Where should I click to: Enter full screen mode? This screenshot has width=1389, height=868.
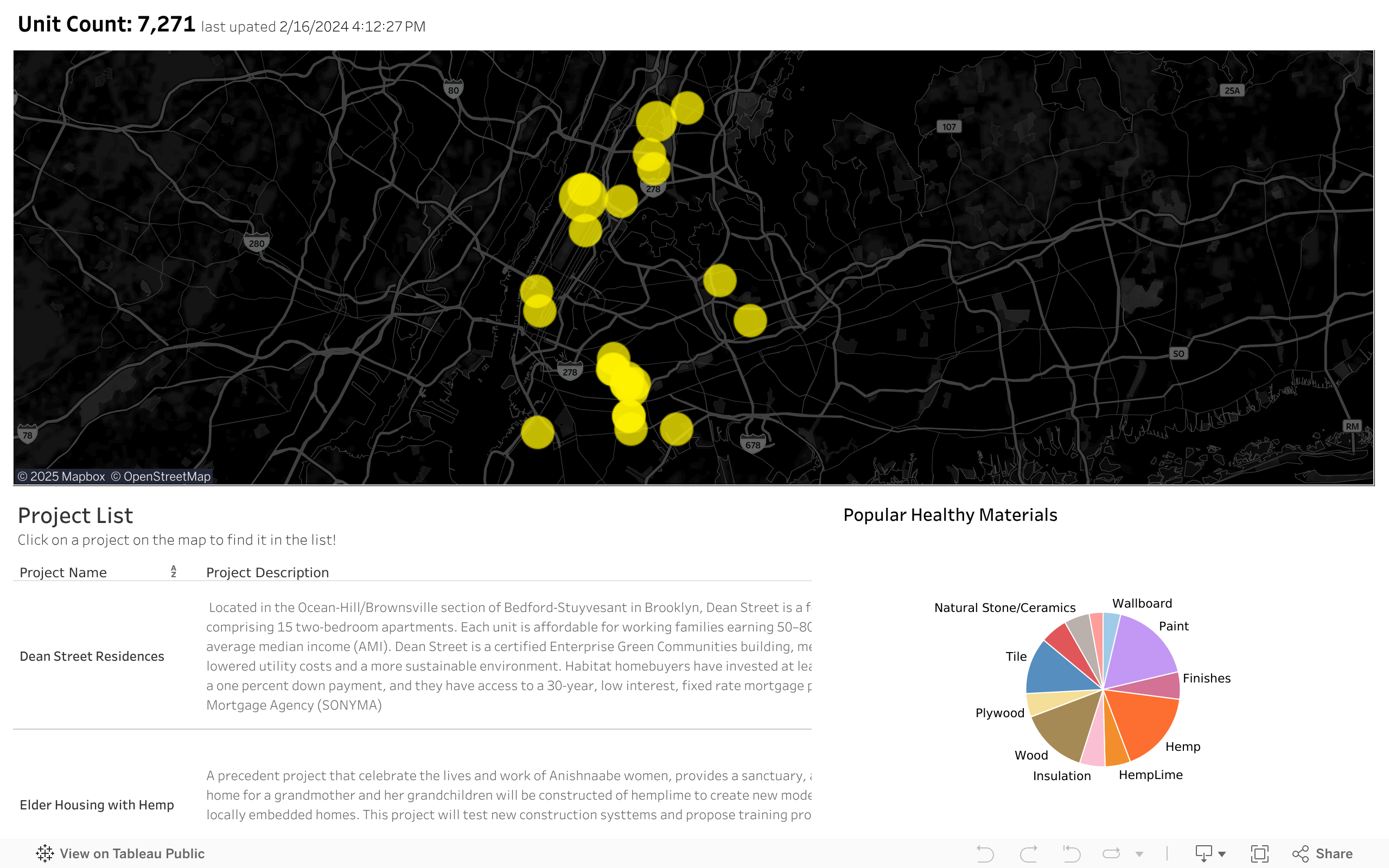(x=1259, y=853)
